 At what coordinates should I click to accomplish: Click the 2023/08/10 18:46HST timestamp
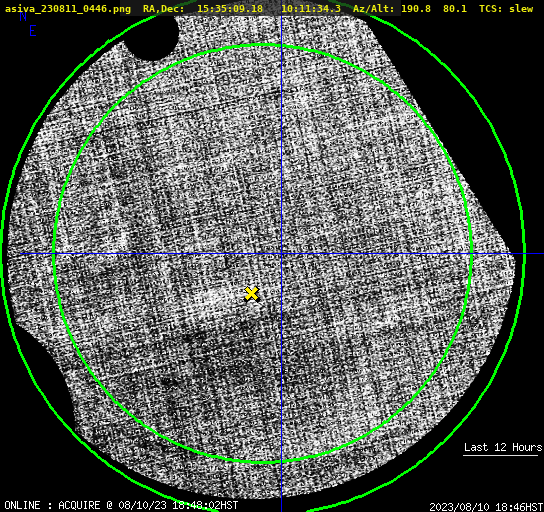pyautogui.click(x=486, y=507)
